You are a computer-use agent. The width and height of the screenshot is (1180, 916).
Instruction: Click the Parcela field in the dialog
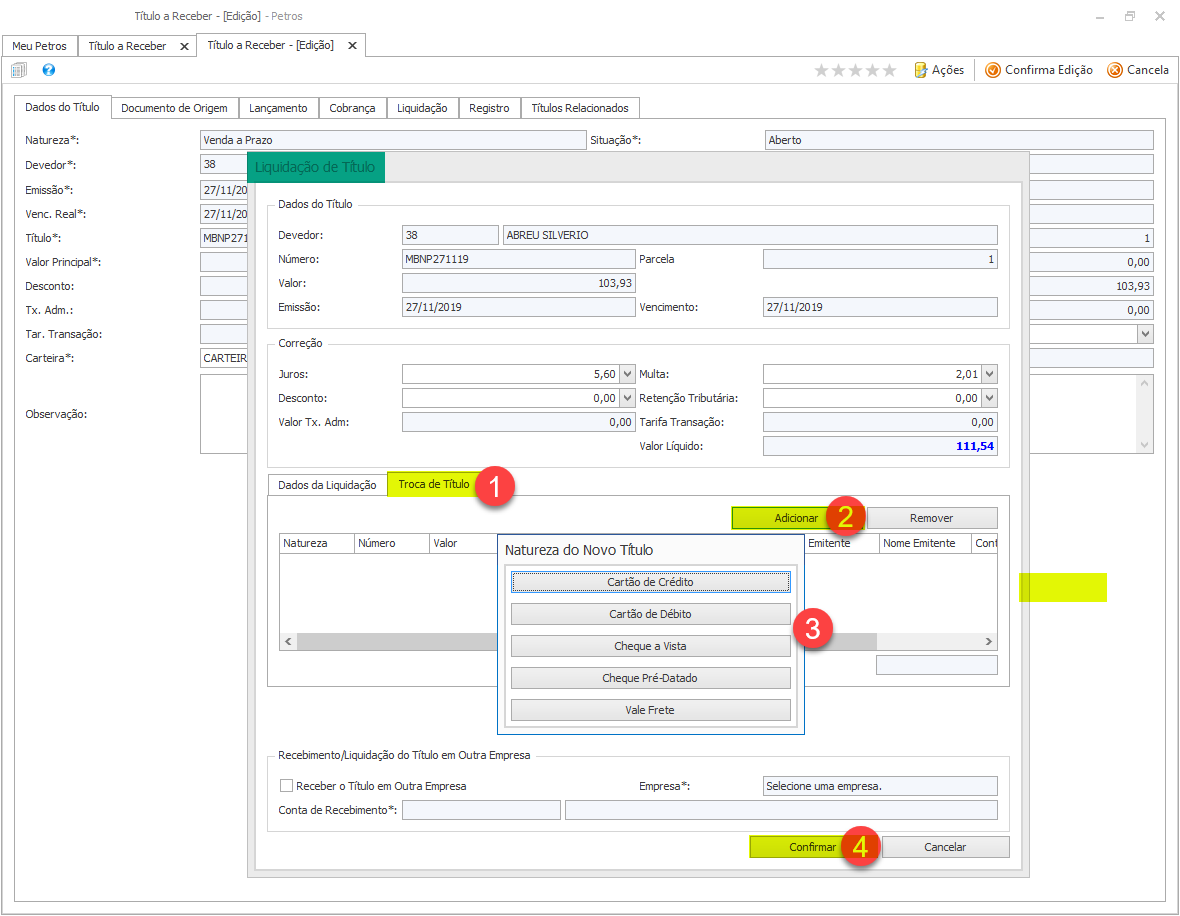point(880,259)
